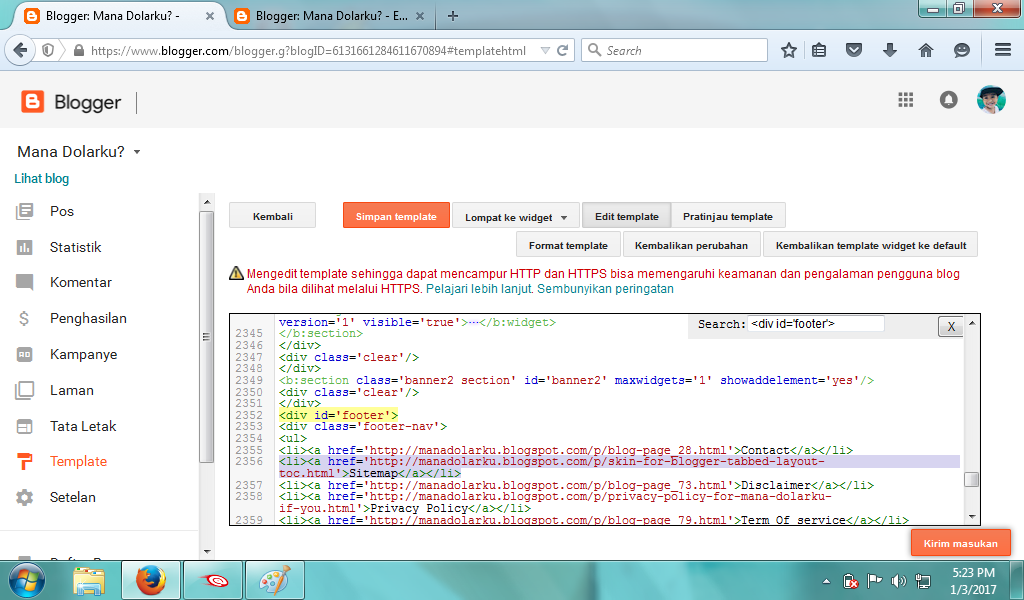1024x600 pixels.
Task: Switch to the first Blogger browser tab
Action: (x=111, y=16)
